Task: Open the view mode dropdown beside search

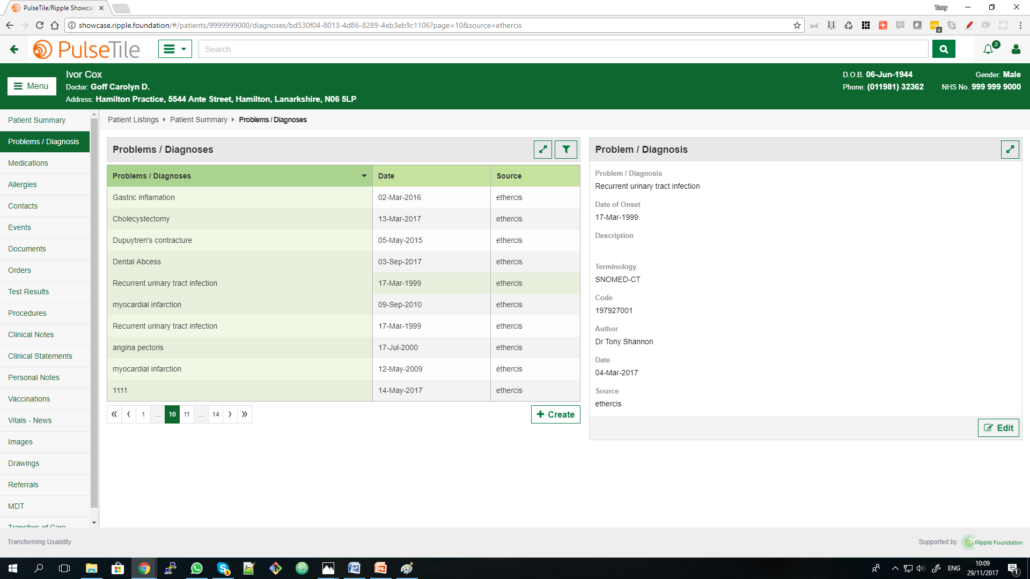Action: pyautogui.click(x=174, y=49)
